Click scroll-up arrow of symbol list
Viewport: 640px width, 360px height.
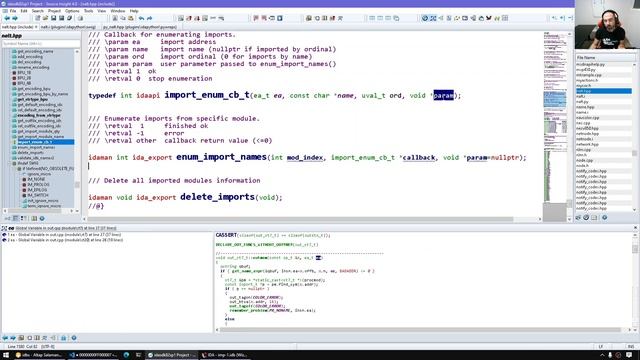77,51
